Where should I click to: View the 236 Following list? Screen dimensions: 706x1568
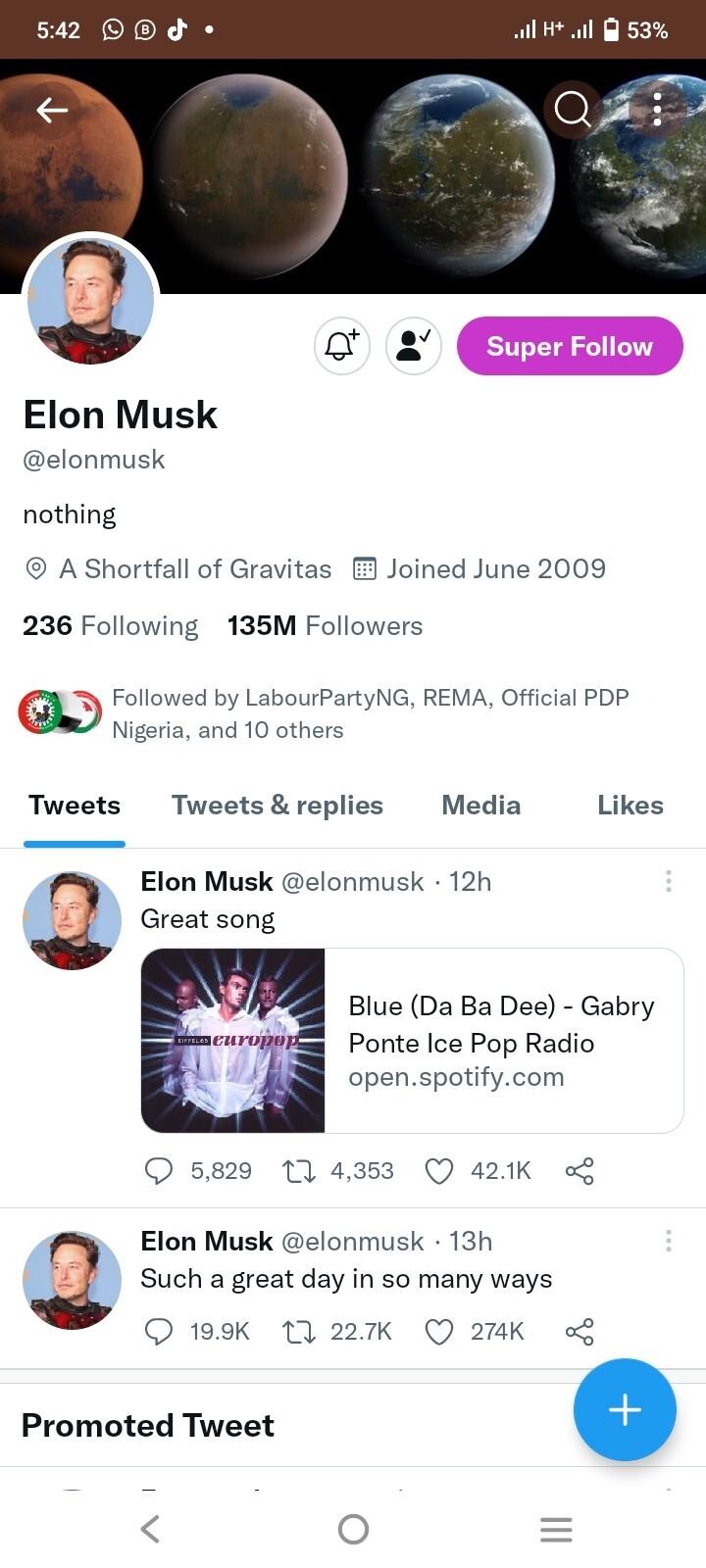(x=110, y=625)
